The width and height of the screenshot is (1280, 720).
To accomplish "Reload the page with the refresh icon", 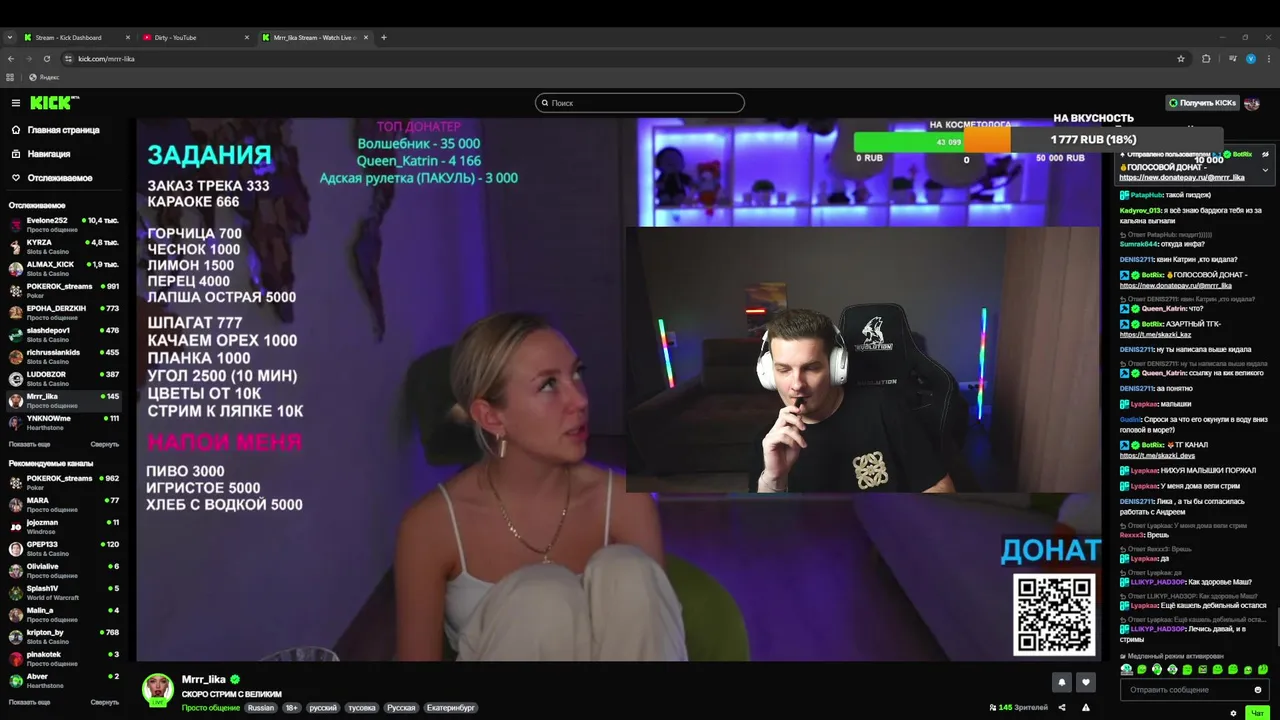I will [46, 59].
